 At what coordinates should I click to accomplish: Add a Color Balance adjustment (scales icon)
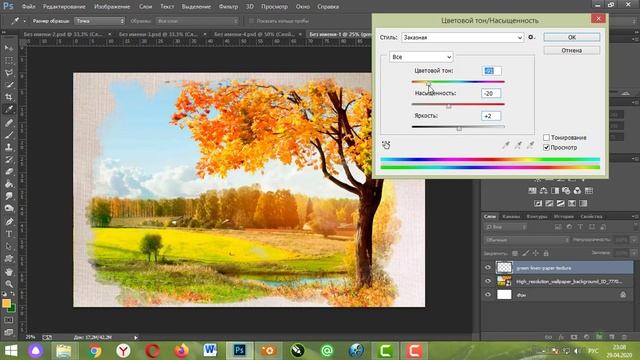click(x=543, y=191)
